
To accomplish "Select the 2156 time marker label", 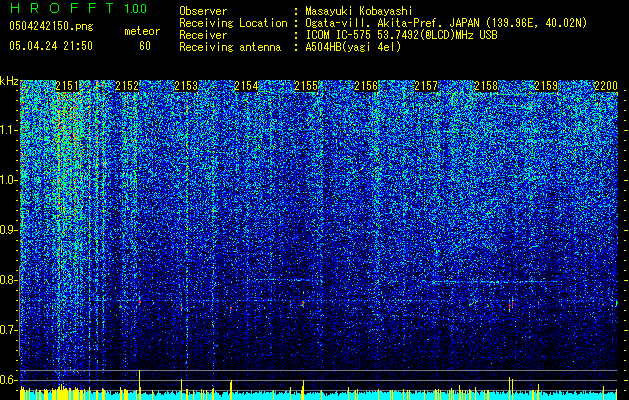I will 366,86.
